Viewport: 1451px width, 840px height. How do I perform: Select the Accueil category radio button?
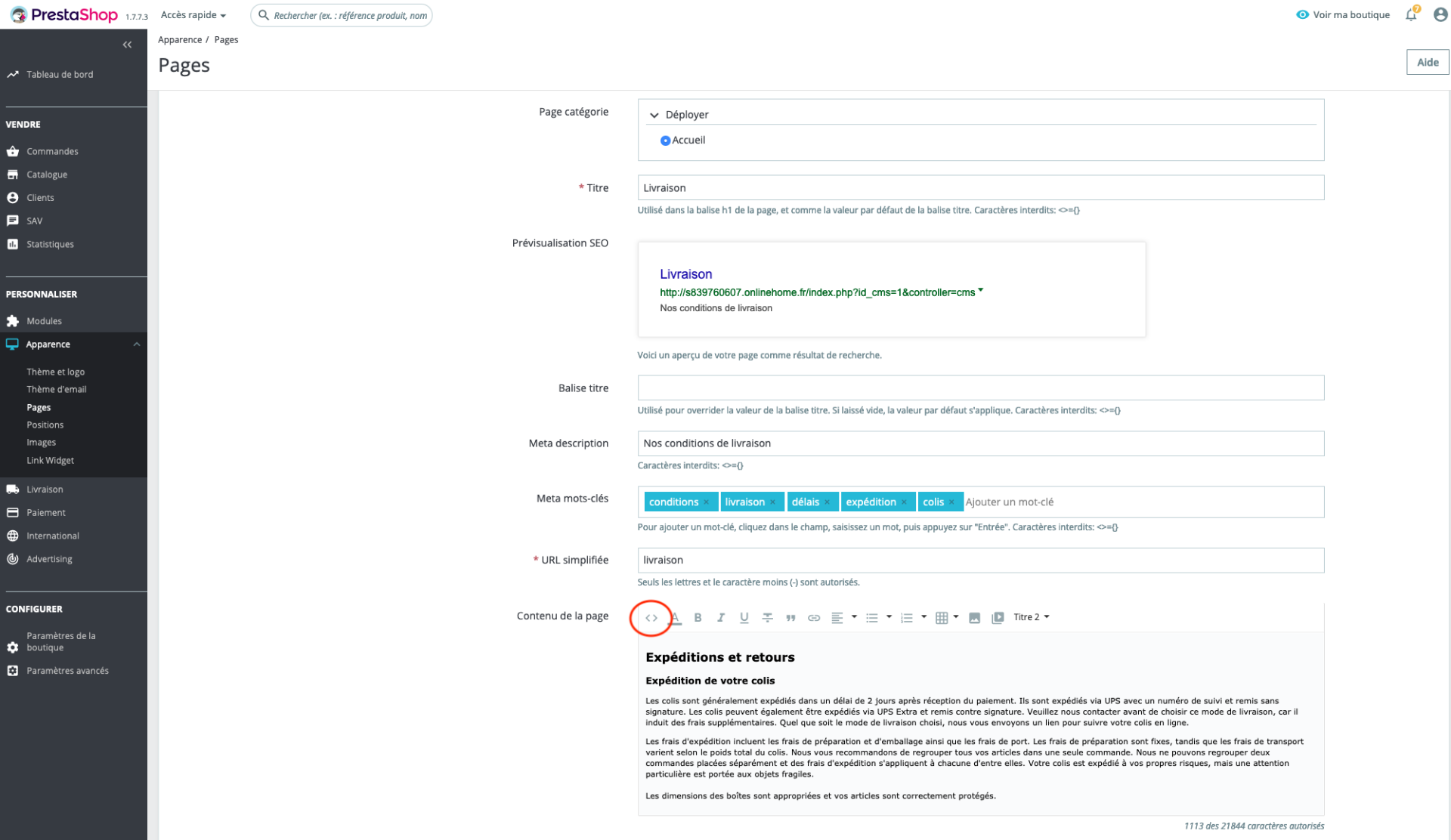point(665,141)
